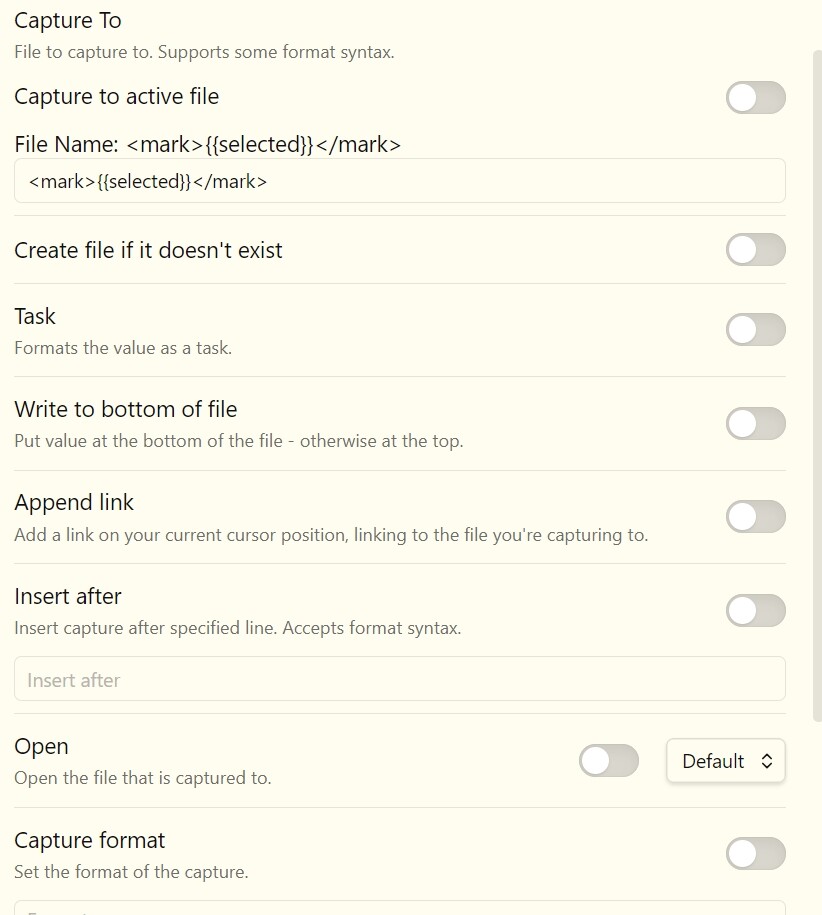Viewport: 822px width, 915px height.
Task: Focus the File Name input field
Action: pos(400,181)
